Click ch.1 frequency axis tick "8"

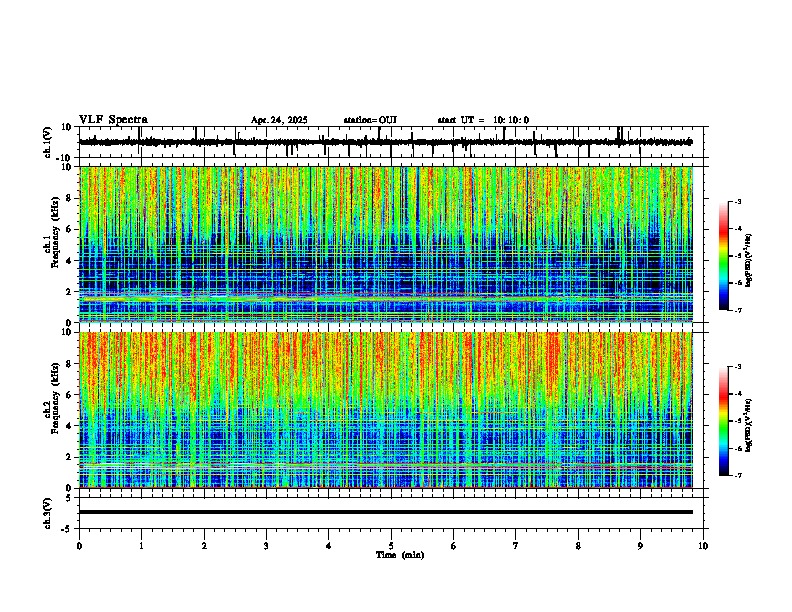pos(70,198)
